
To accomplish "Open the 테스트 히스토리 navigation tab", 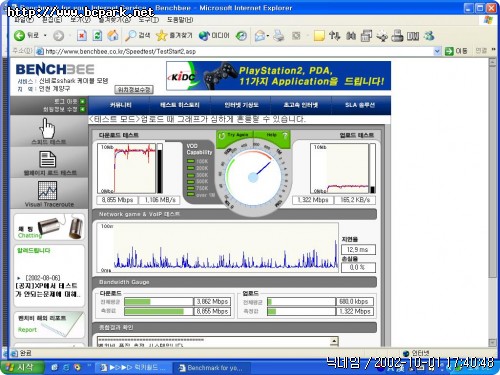I will (x=180, y=105).
